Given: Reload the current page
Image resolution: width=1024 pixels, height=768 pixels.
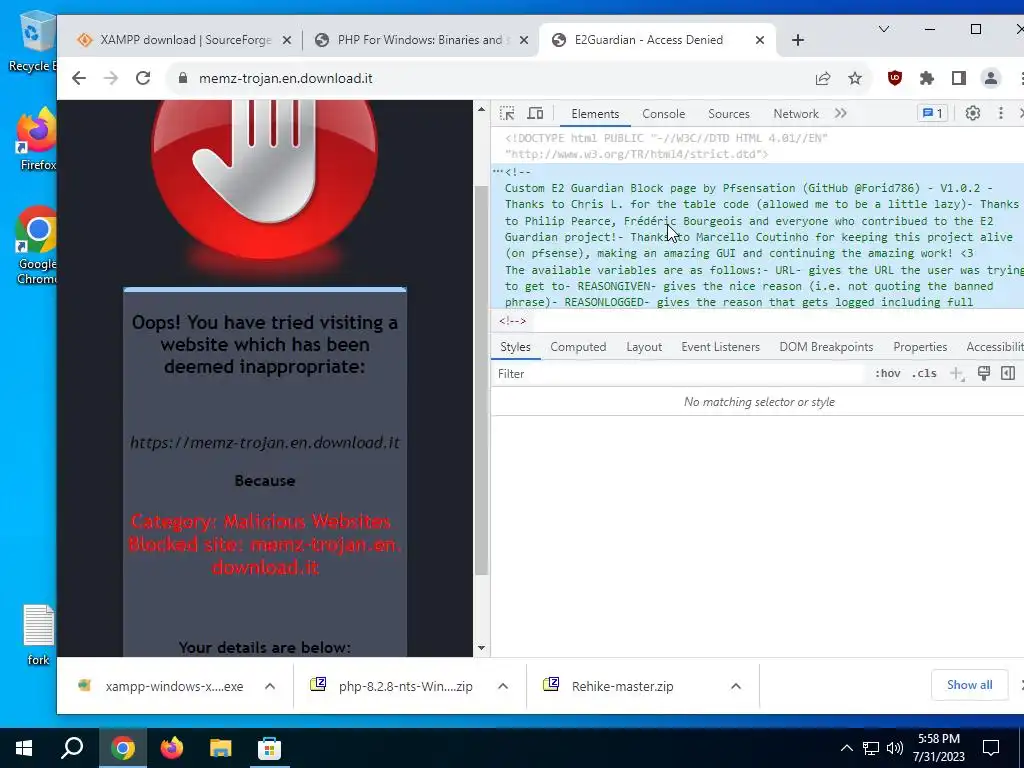Looking at the screenshot, I should click(x=143, y=78).
